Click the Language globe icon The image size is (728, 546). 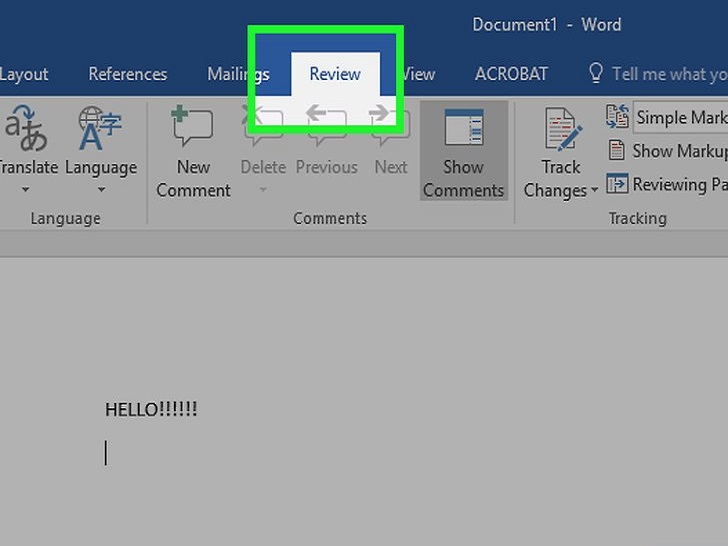(x=100, y=129)
